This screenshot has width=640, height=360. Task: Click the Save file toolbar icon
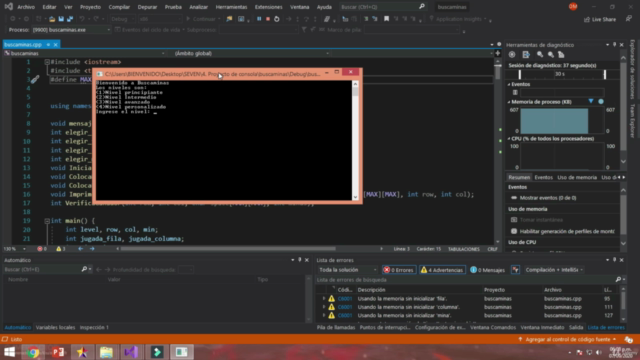(61, 19)
